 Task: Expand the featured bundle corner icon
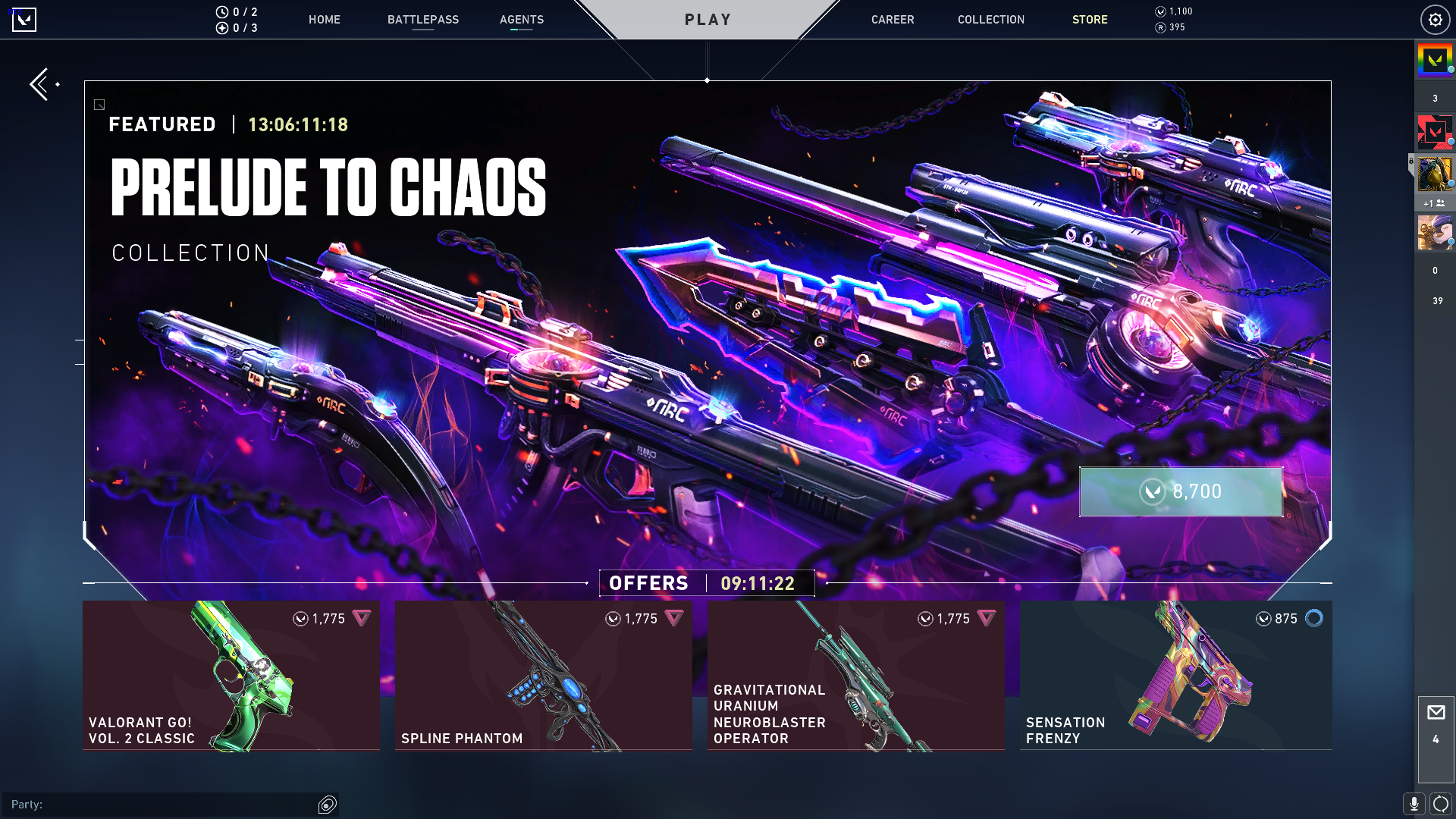click(x=99, y=105)
